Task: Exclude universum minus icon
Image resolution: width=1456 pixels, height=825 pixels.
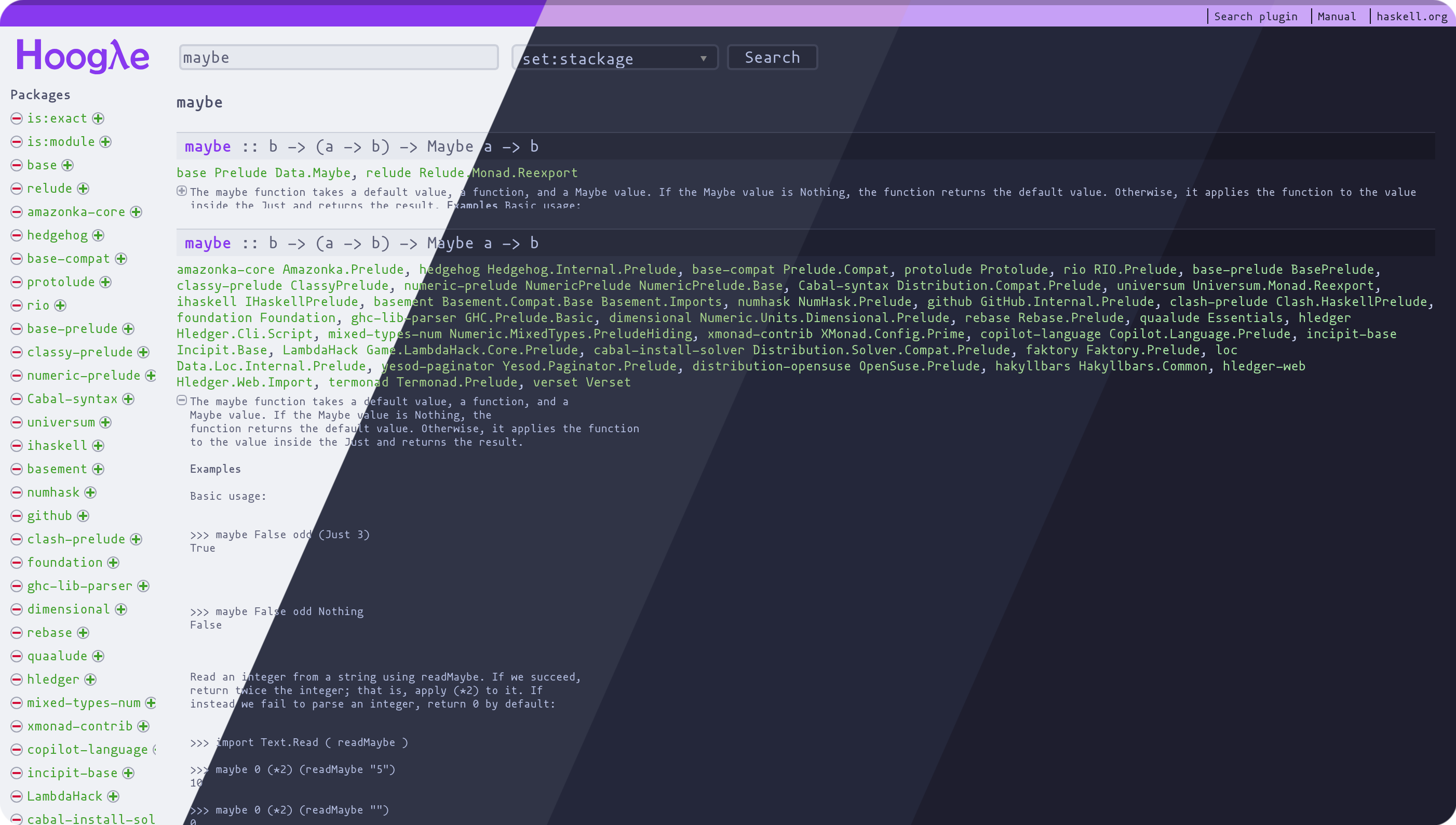Action: click(17, 422)
